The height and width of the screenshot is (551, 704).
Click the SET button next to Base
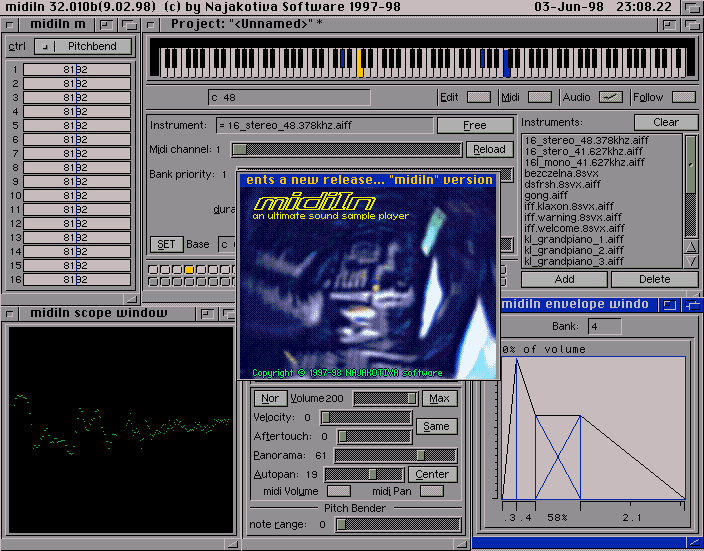tap(166, 244)
